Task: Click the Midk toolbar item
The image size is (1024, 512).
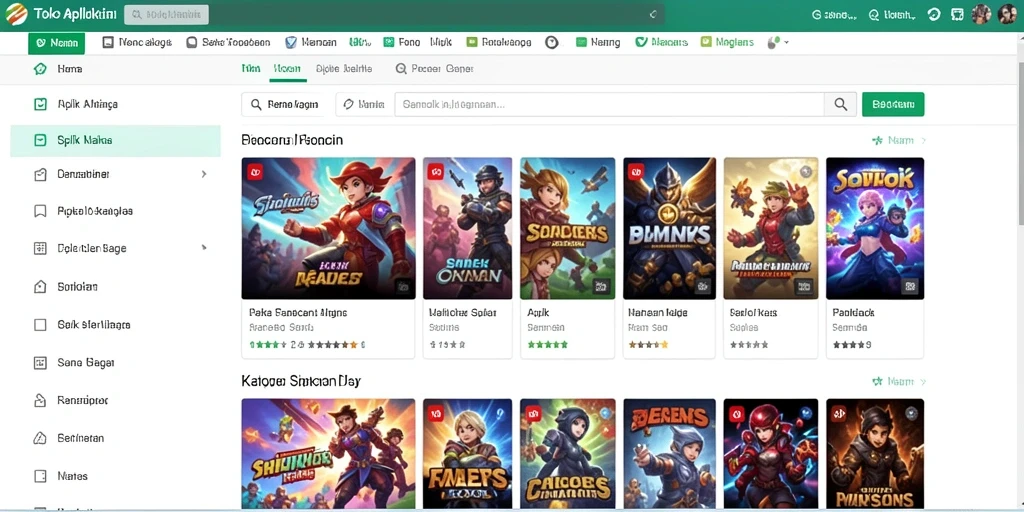Action: tap(441, 42)
